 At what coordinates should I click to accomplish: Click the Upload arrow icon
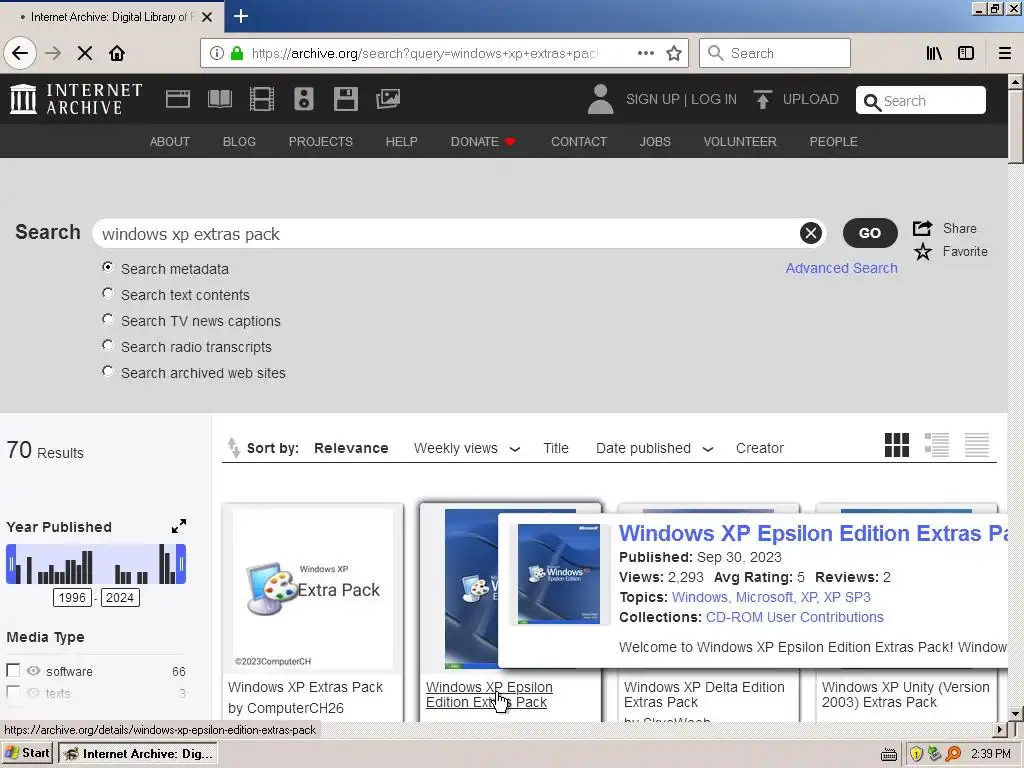(762, 99)
